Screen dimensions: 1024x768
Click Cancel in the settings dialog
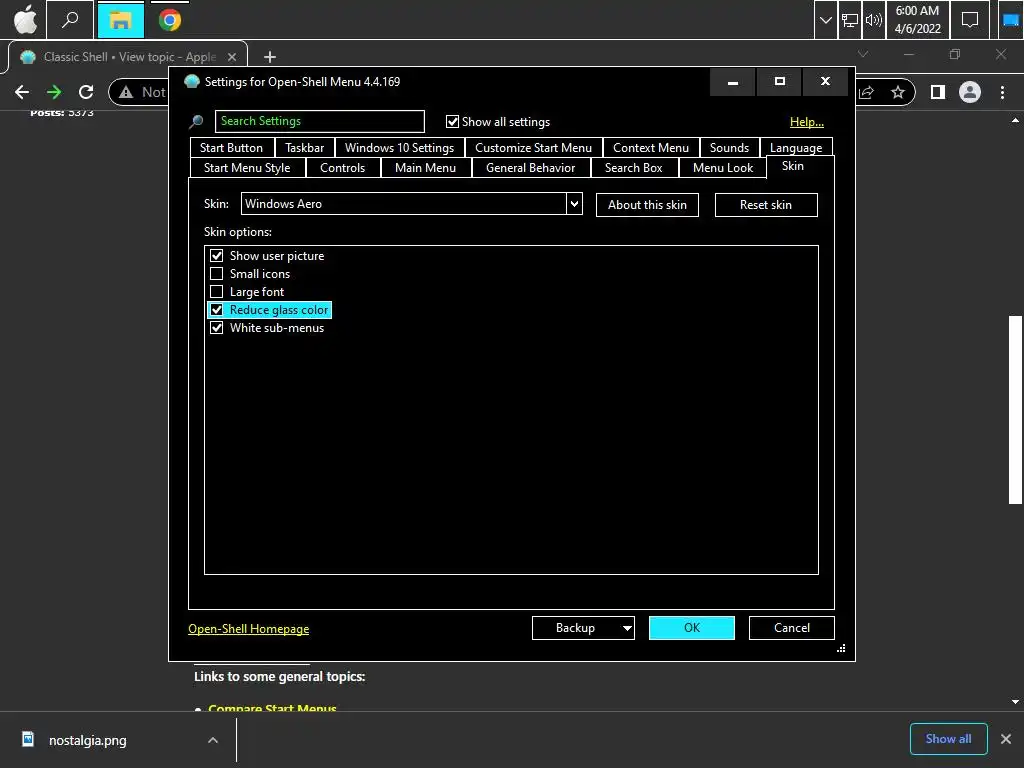tap(792, 628)
